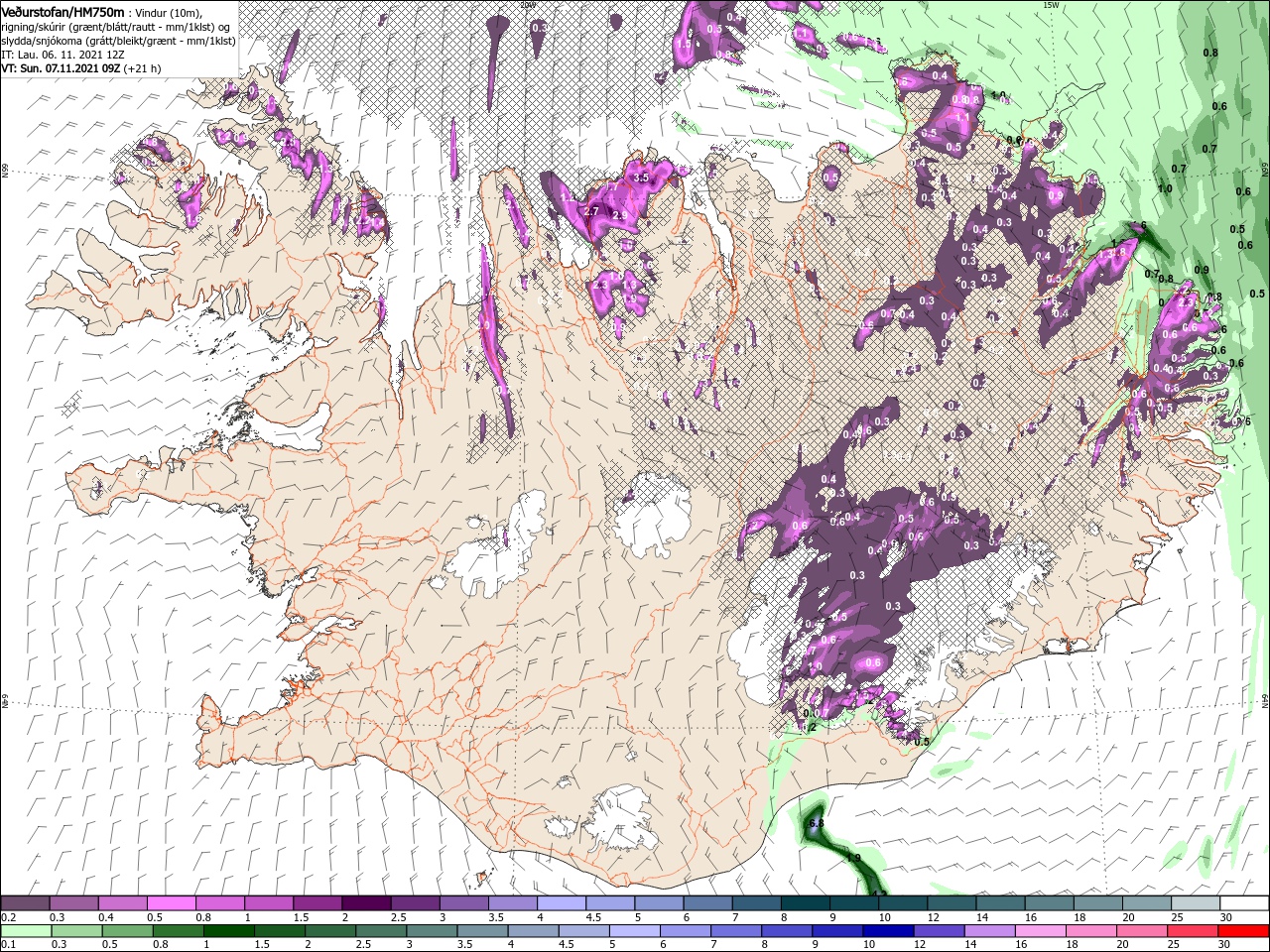Select the pale green rain swatch between 0.1 and 0.3
This screenshot has height=952, width=1270.
coord(26,931)
